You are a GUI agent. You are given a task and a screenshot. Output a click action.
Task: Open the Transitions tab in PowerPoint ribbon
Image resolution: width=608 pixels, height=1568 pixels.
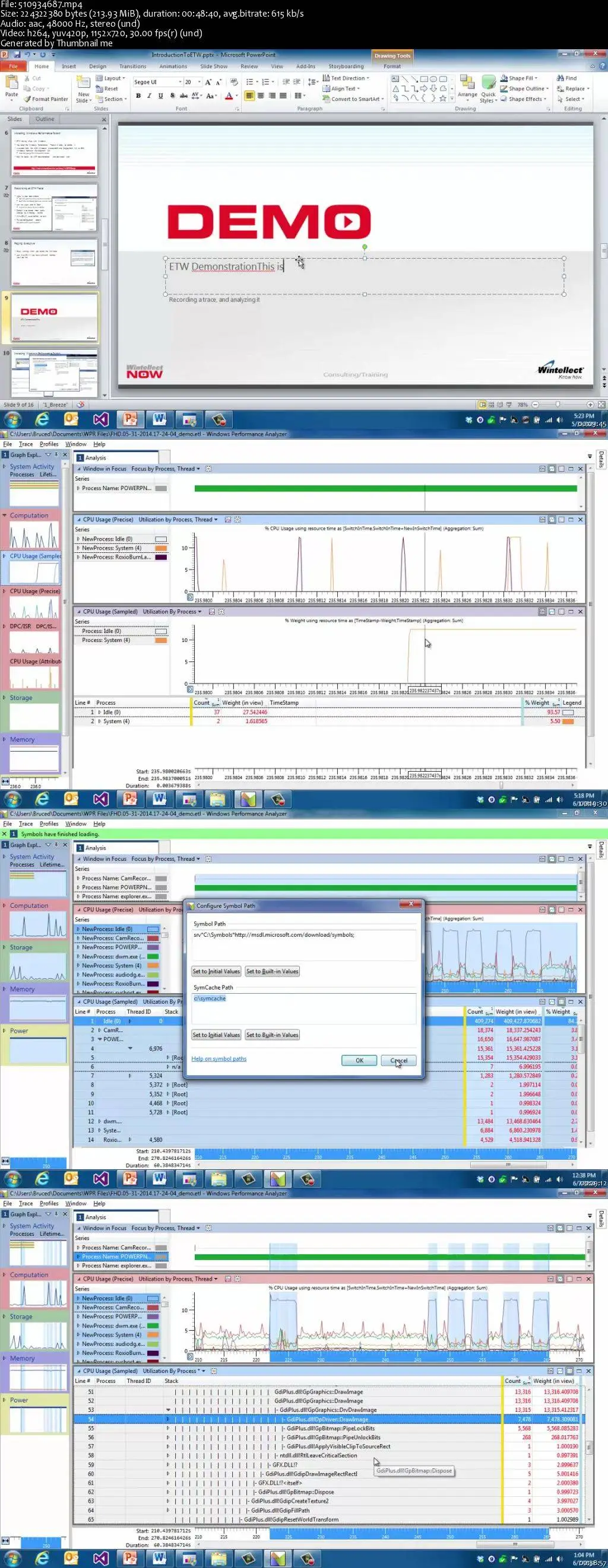tap(133, 66)
